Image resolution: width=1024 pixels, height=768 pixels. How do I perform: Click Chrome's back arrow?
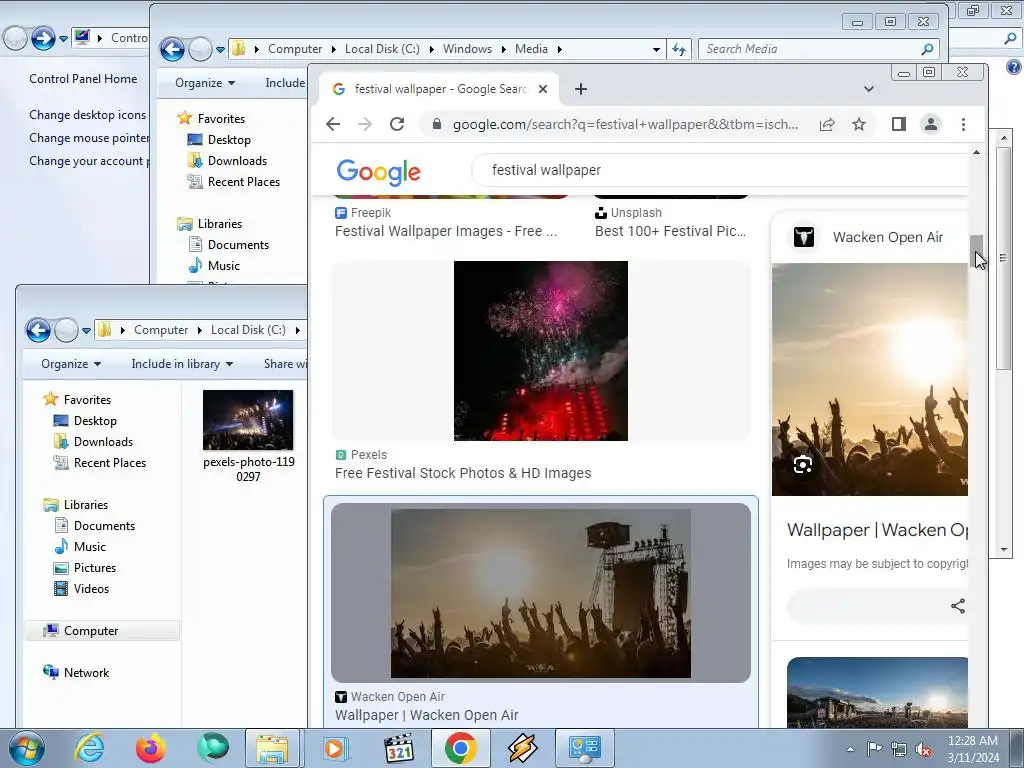tap(332, 124)
